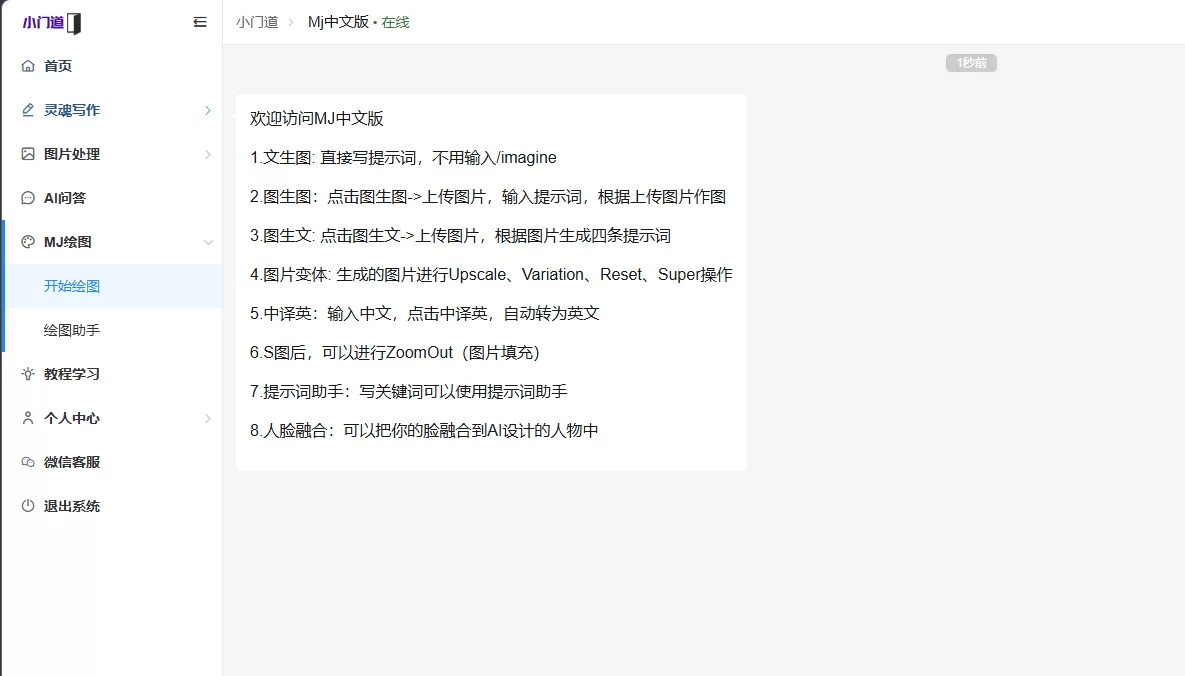This screenshot has height=676, width=1185.
Task: Open the 绘图助手 menu item
Action: [72, 330]
